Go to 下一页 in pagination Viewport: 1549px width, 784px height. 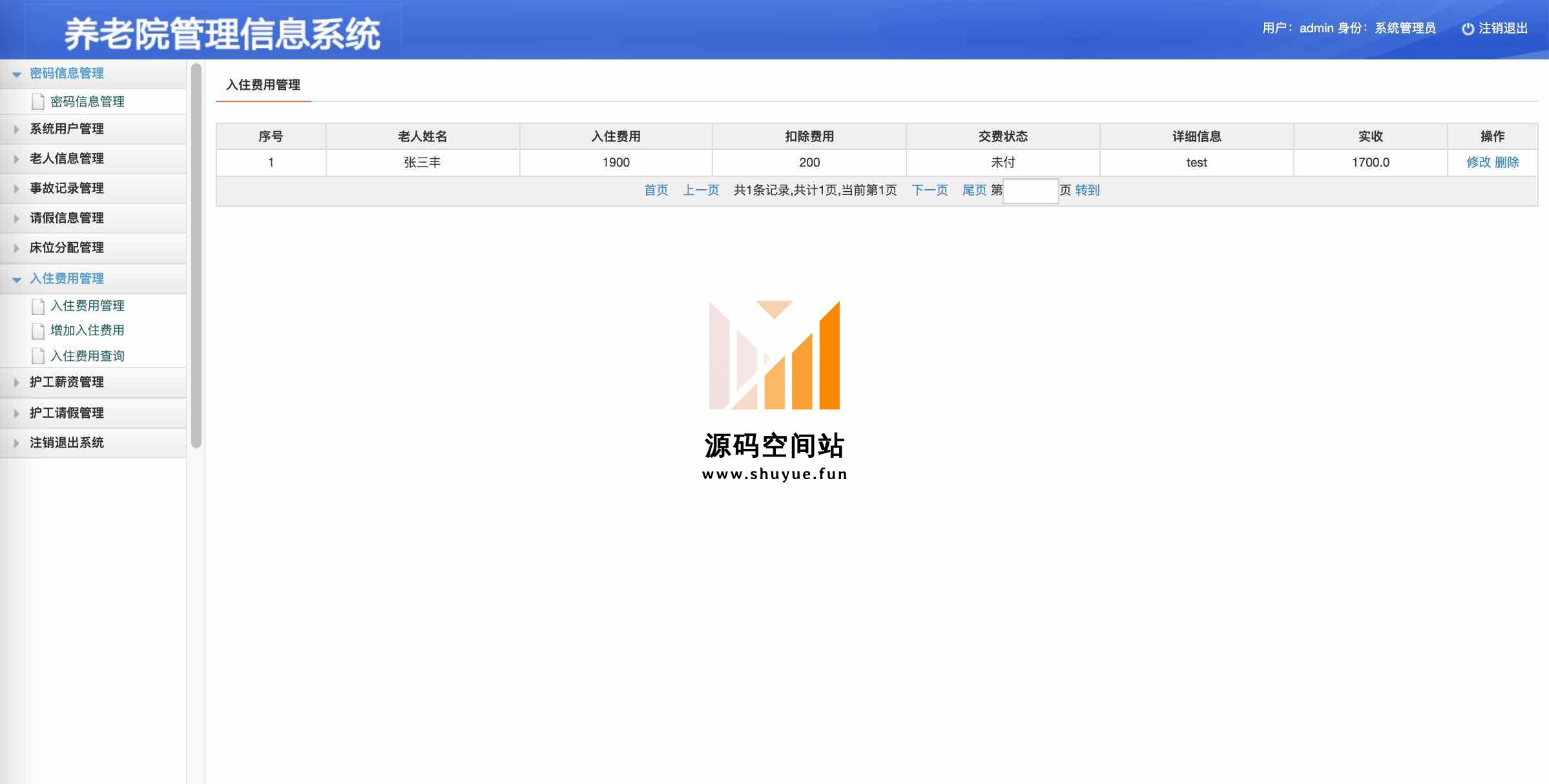(930, 190)
